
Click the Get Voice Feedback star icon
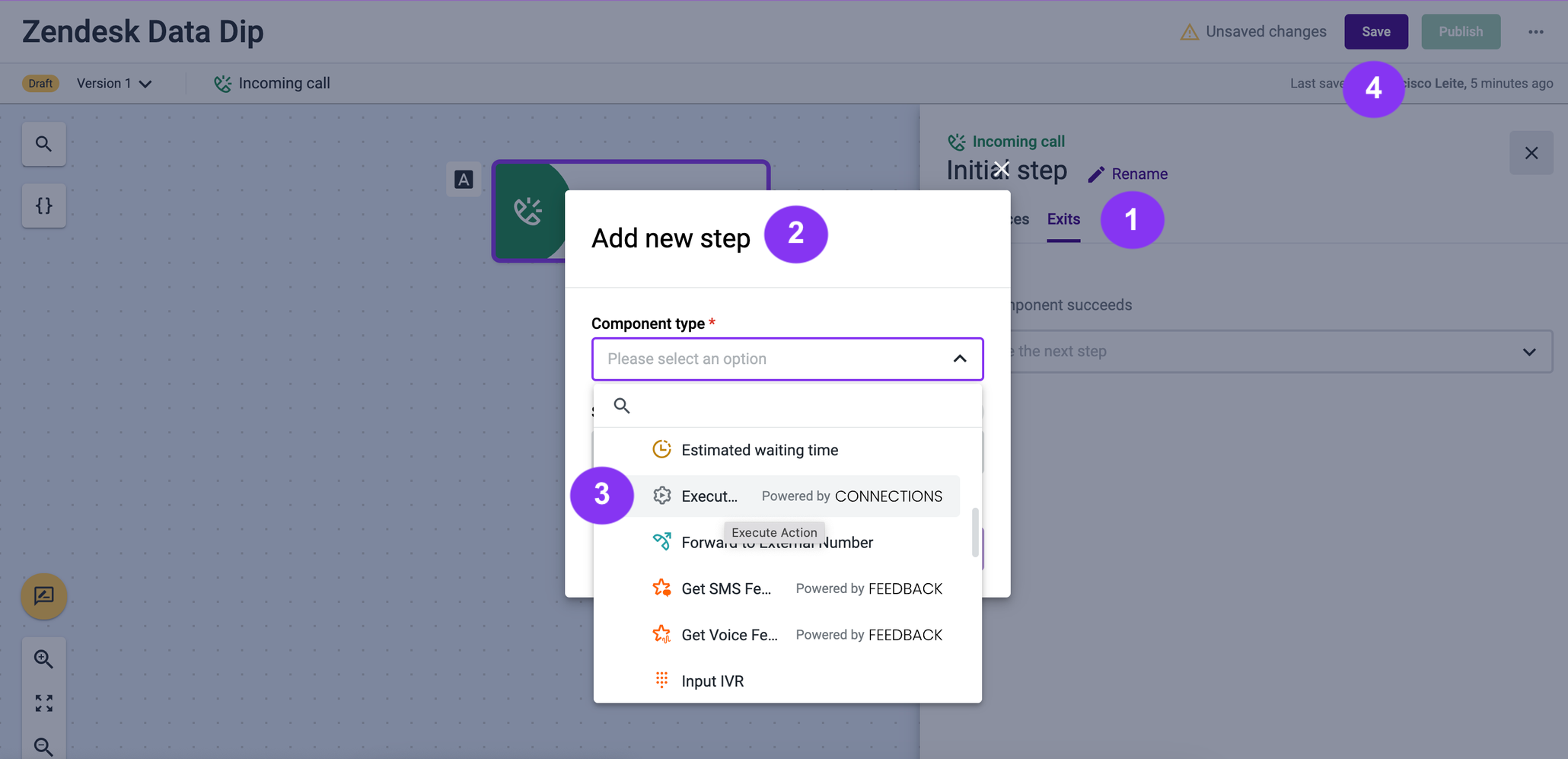pyautogui.click(x=661, y=634)
